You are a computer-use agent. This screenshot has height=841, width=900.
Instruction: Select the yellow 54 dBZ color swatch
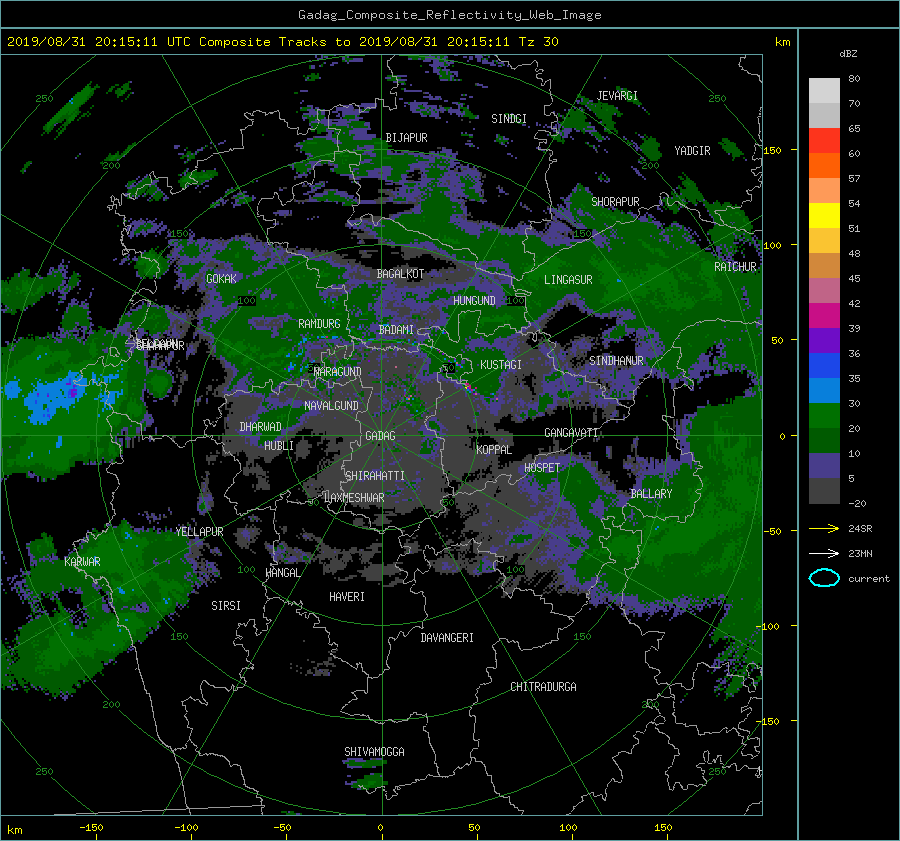[x=824, y=215]
